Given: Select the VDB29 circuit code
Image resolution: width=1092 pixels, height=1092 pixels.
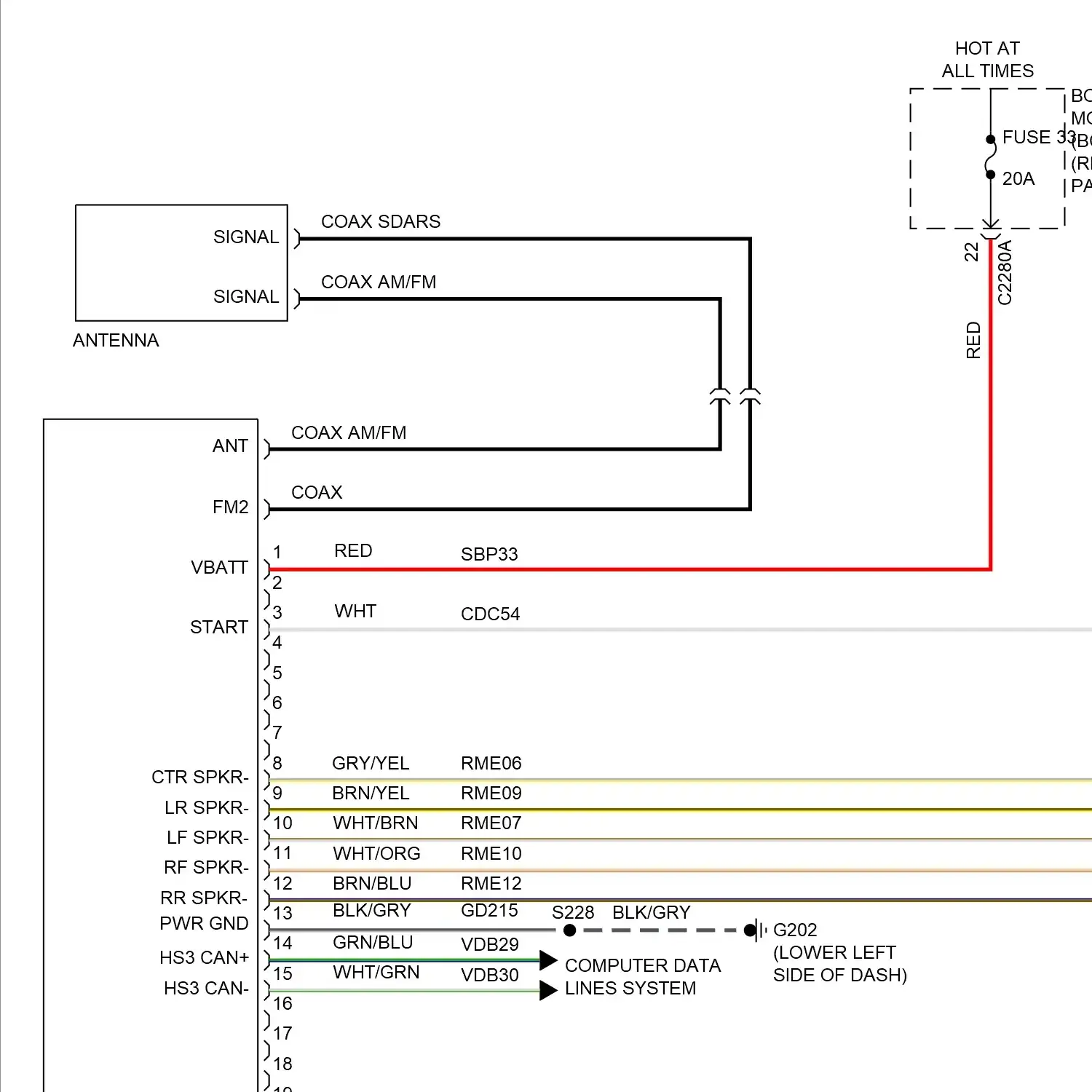Looking at the screenshot, I should [490, 944].
